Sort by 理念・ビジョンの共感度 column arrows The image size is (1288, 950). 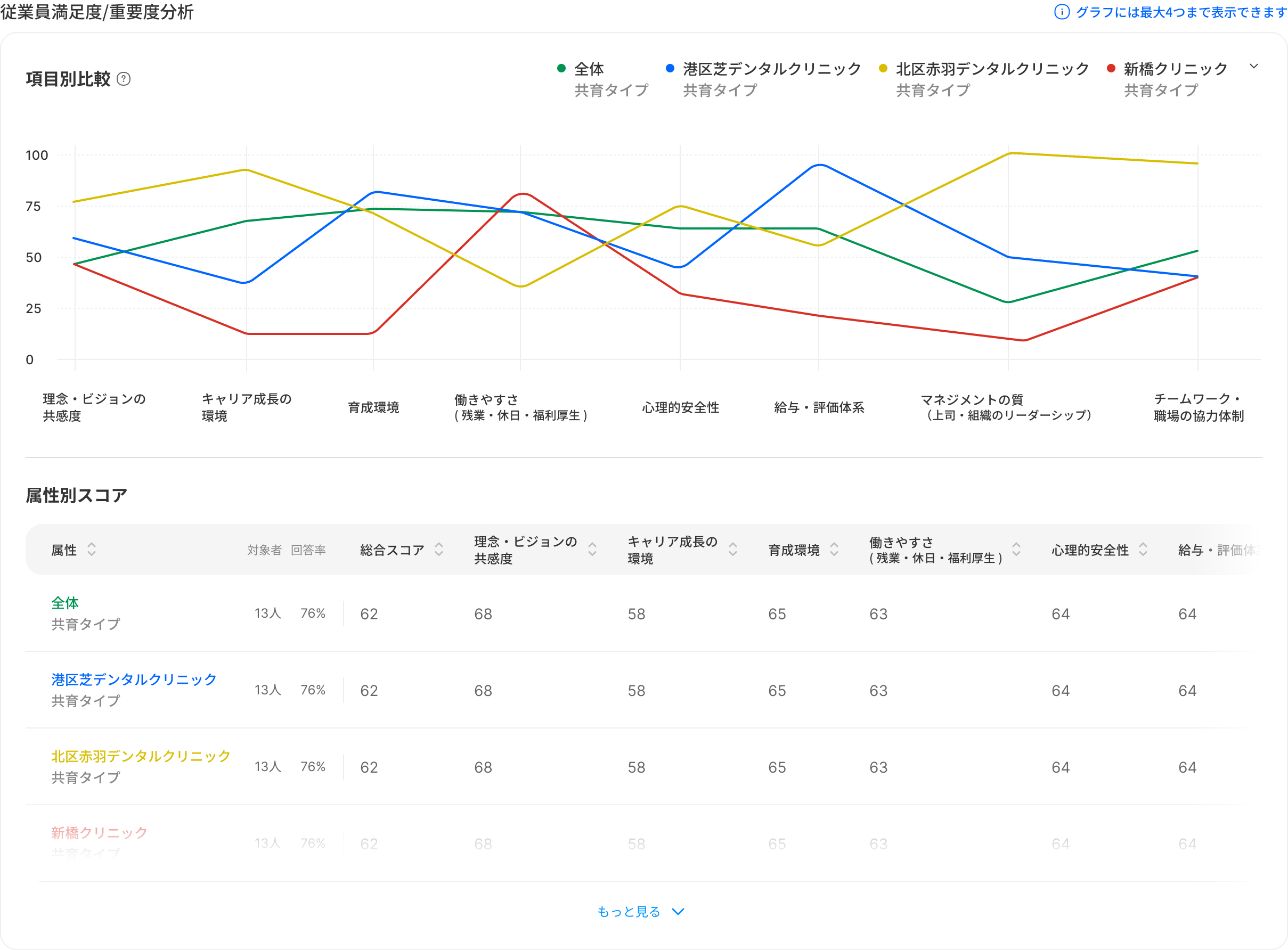(592, 549)
